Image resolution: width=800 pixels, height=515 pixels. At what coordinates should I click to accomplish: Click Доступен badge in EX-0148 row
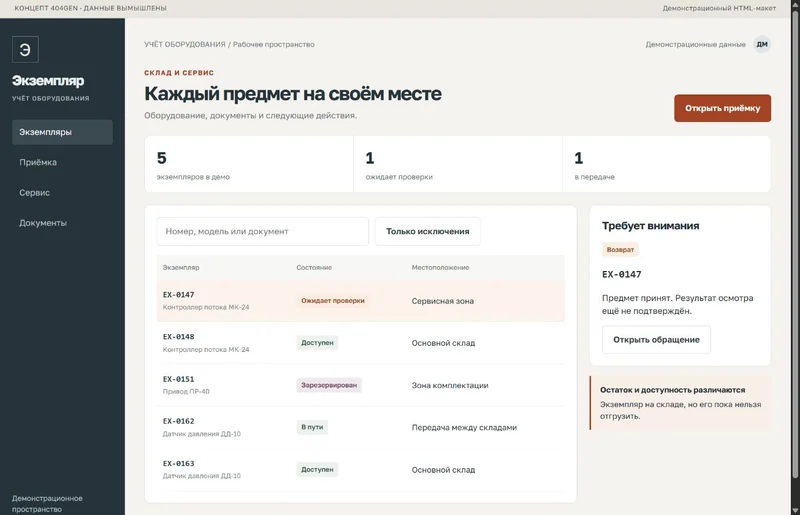(317, 342)
